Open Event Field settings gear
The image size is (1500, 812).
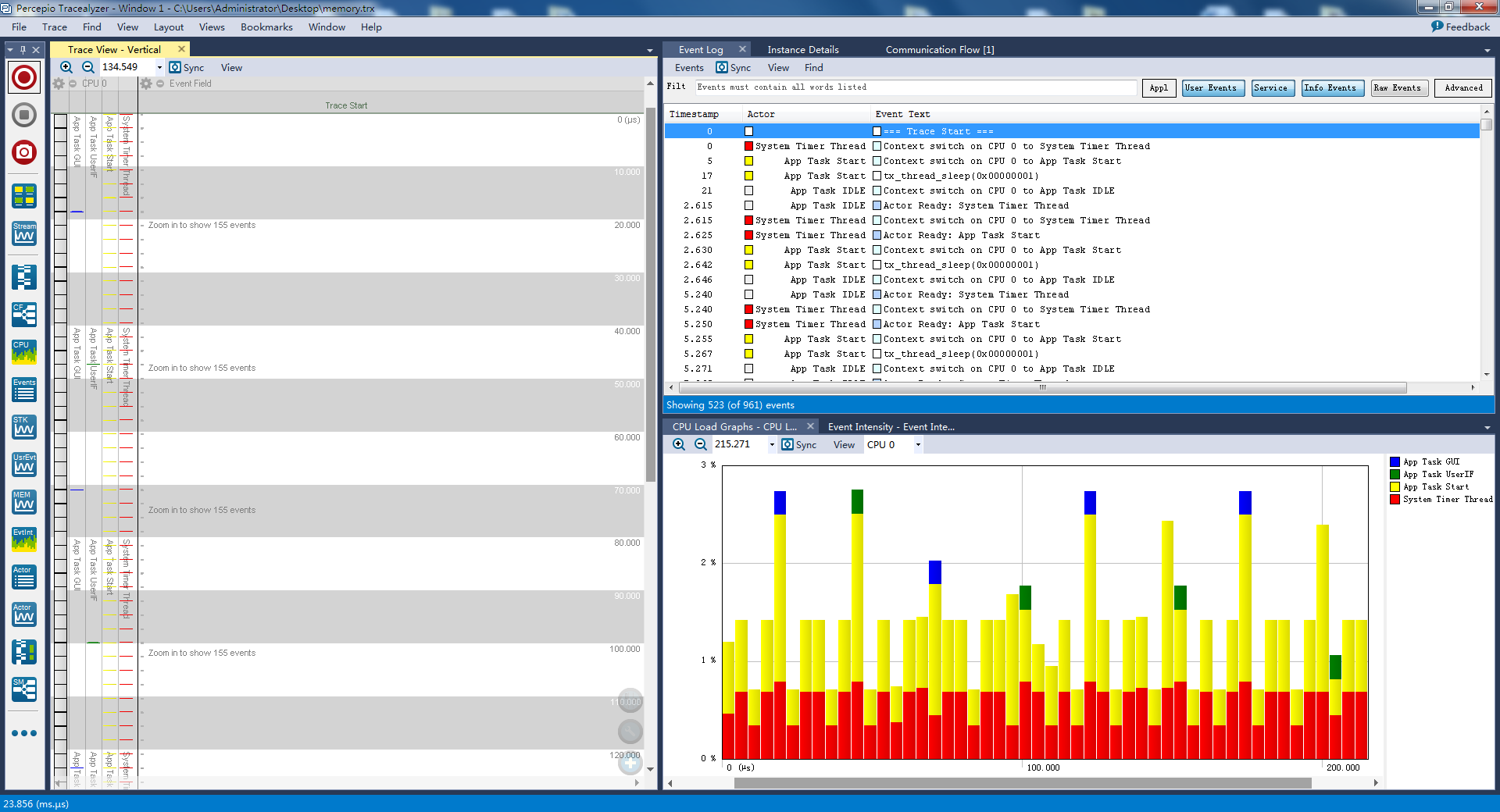tap(146, 84)
